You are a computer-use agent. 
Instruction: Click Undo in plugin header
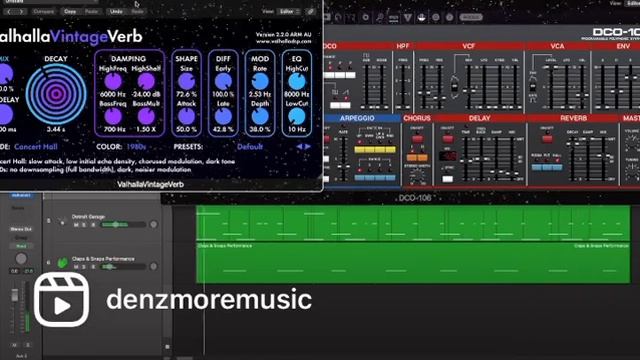(116, 11)
